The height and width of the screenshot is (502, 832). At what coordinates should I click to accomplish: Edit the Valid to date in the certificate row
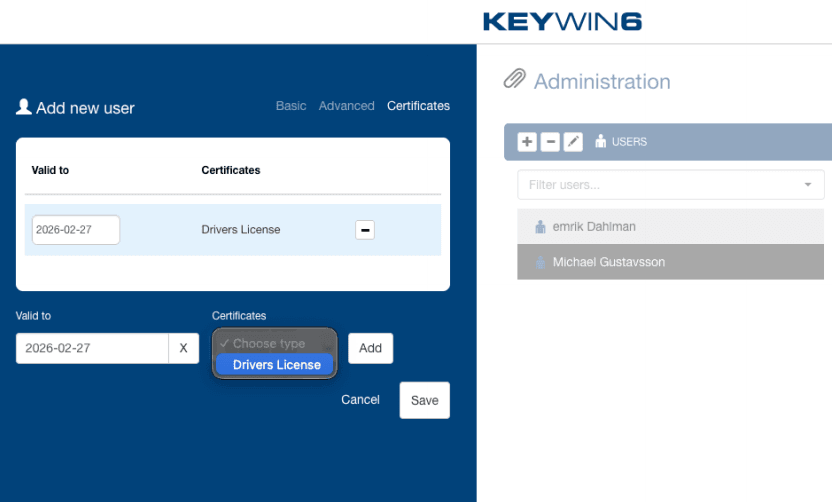(x=75, y=230)
